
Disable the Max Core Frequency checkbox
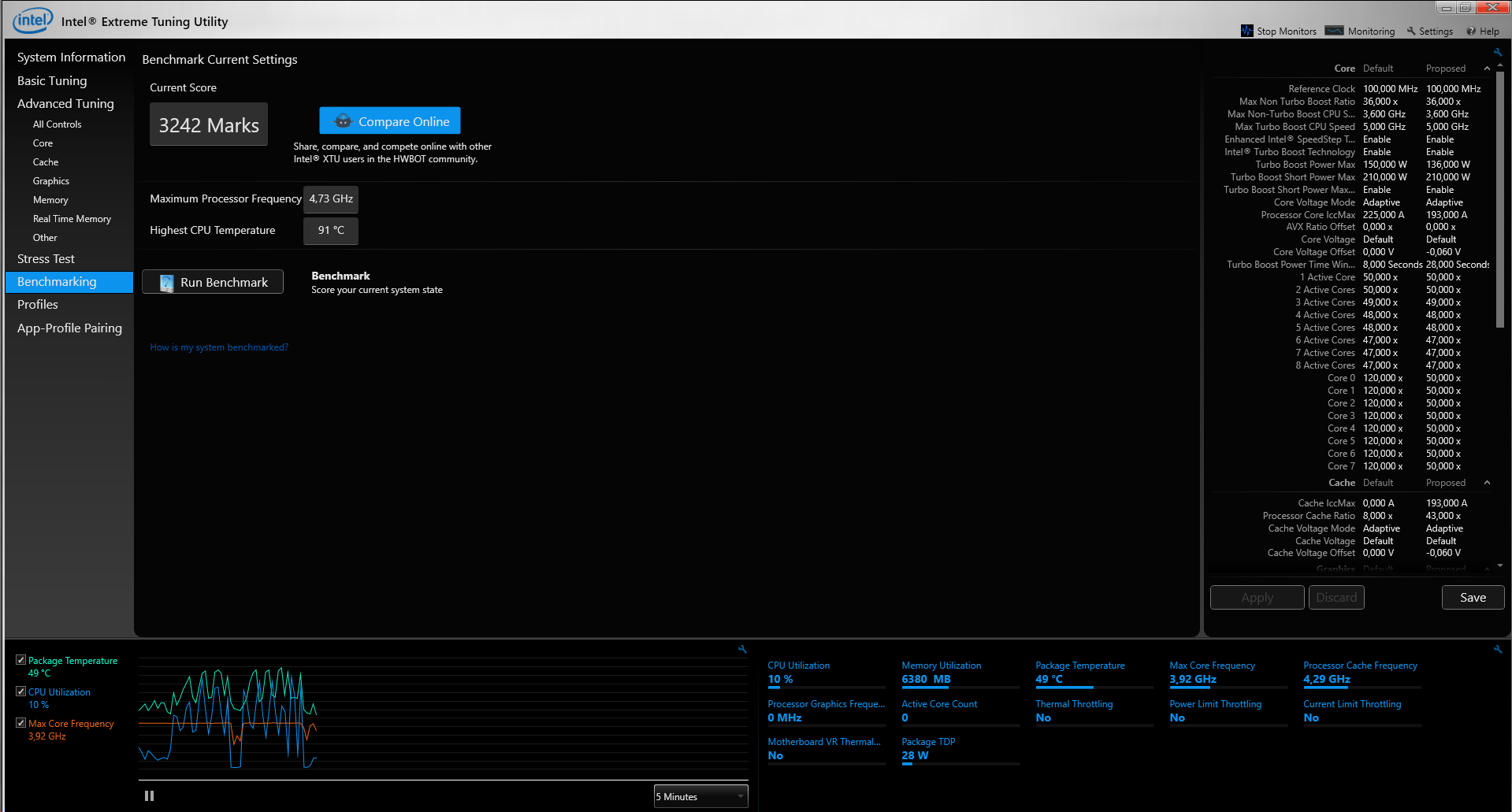21,723
